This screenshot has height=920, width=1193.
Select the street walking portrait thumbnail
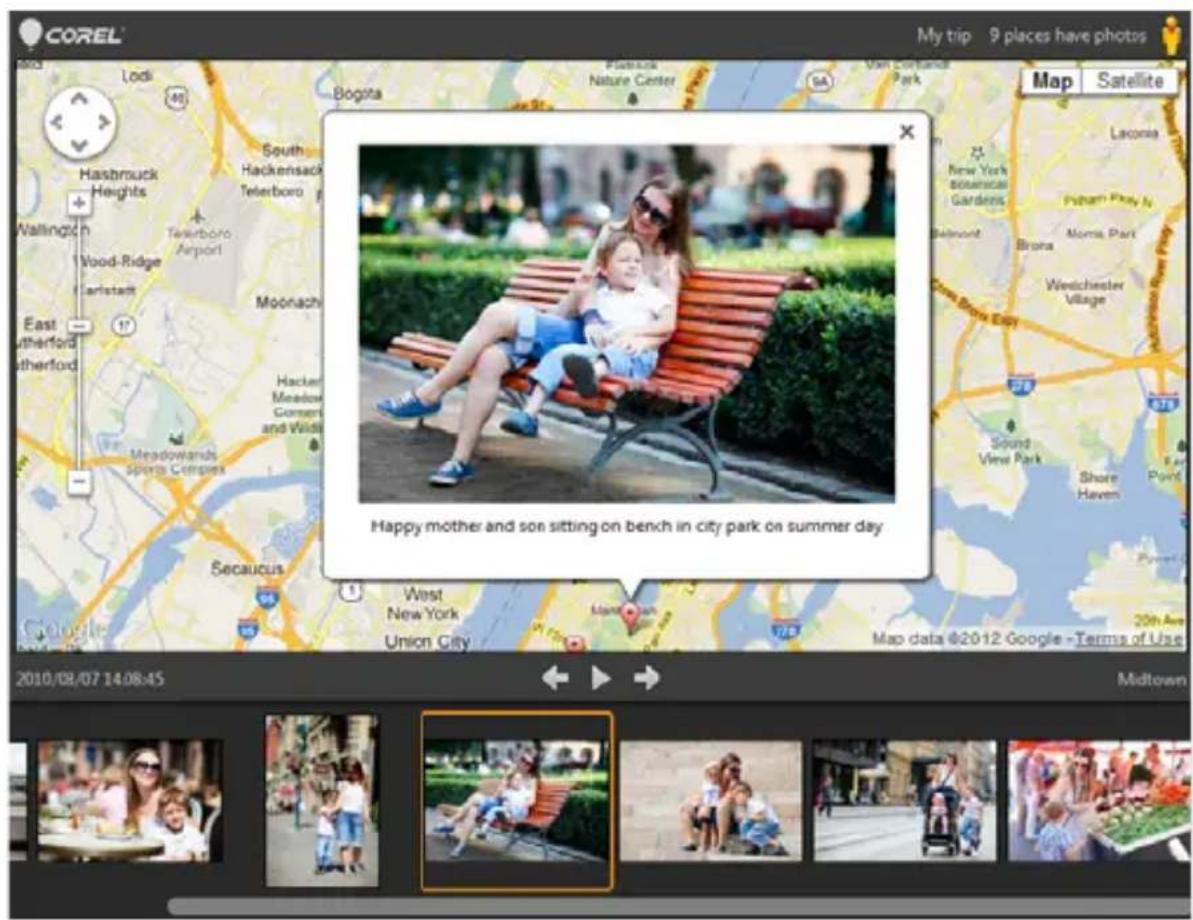coord(322,800)
